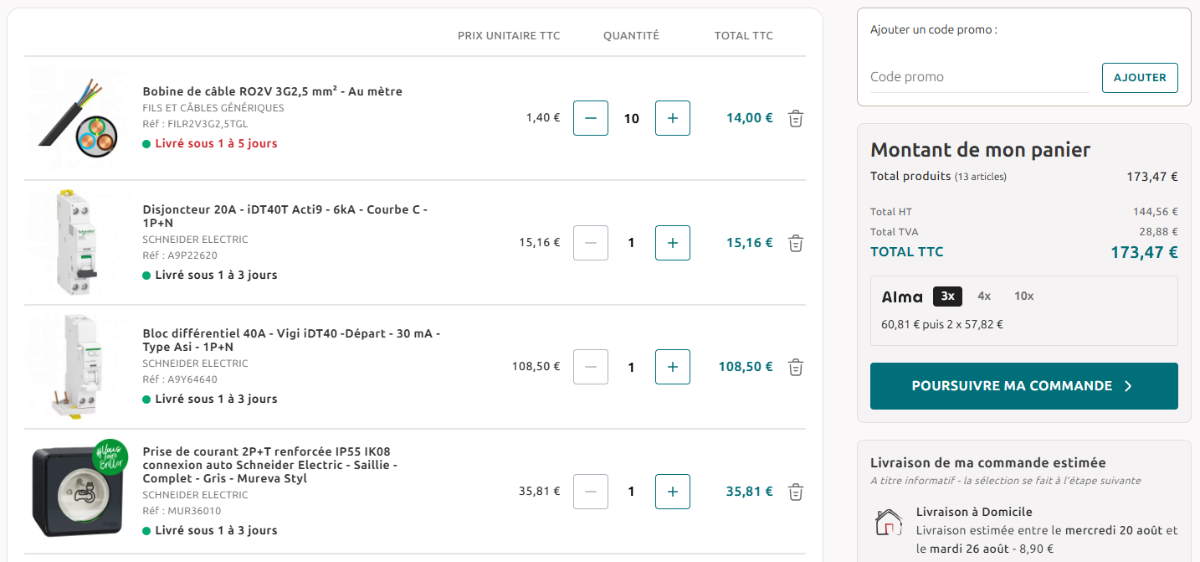Click the Livraison à Domicile house icon
This screenshot has height=562, width=1200.
click(x=889, y=522)
